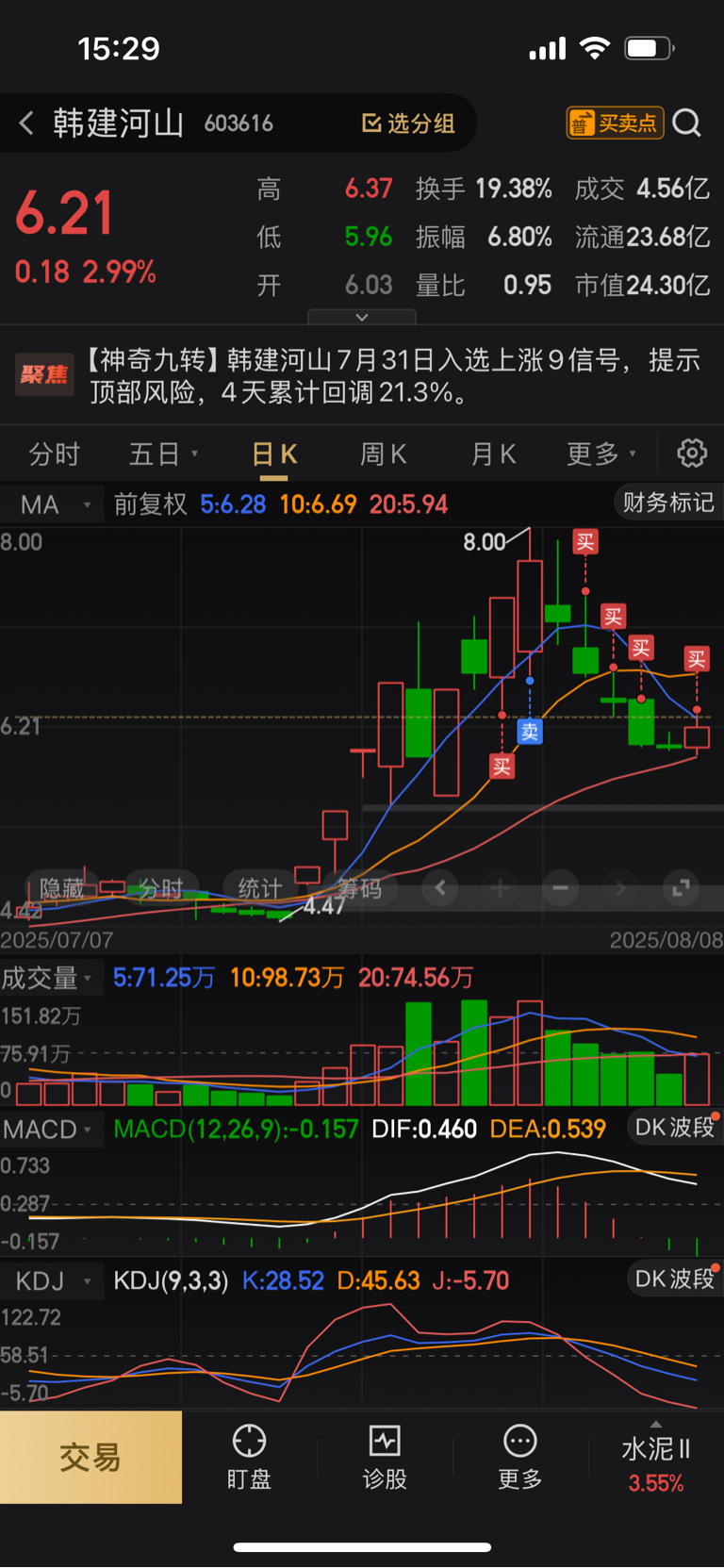Move chart right with arrow icon
Viewport: 724px width, 1568px height.
click(x=620, y=887)
